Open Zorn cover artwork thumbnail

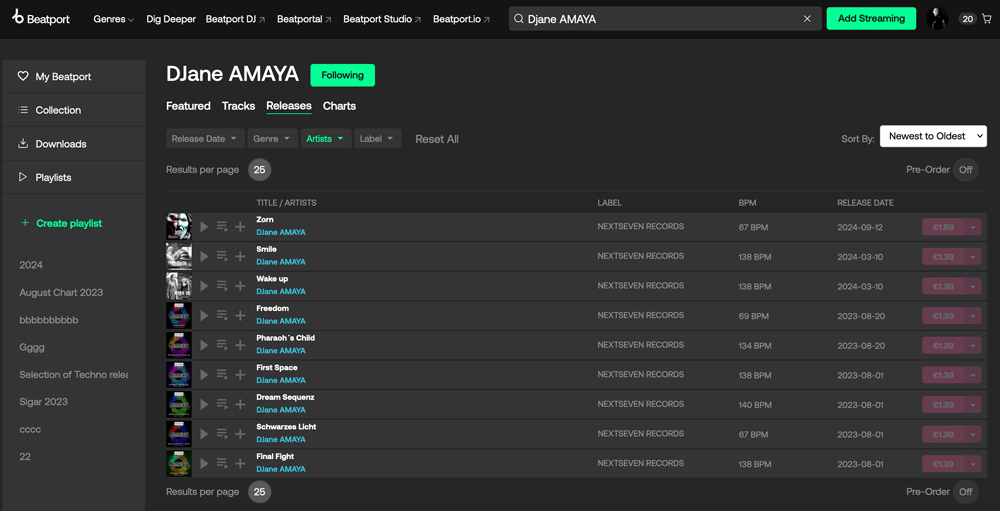point(179,226)
